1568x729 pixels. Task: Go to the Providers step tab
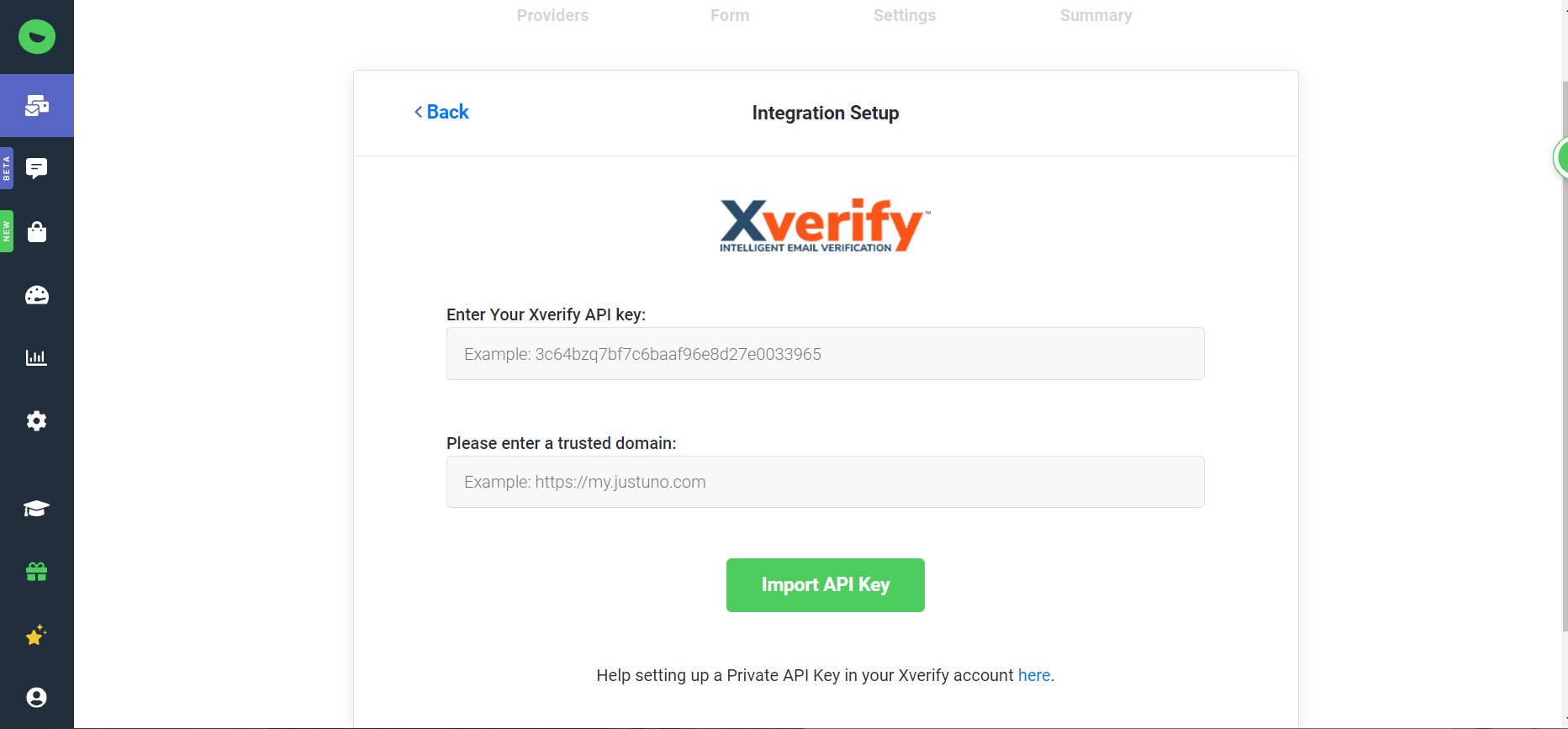pyautogui.click(x=552, y=15)
